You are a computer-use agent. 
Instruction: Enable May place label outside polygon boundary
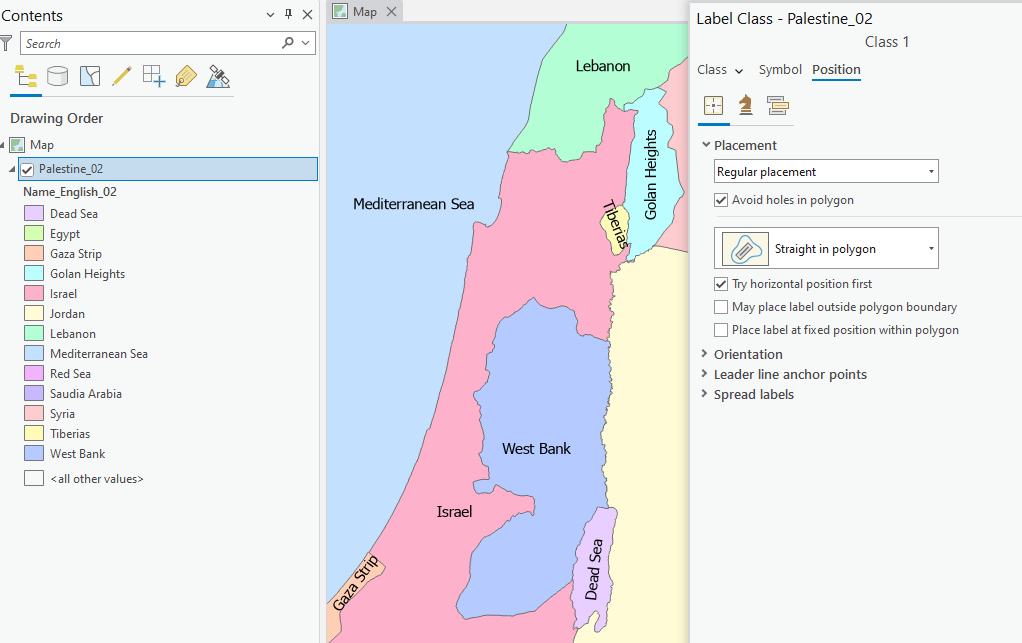point(721,306)
